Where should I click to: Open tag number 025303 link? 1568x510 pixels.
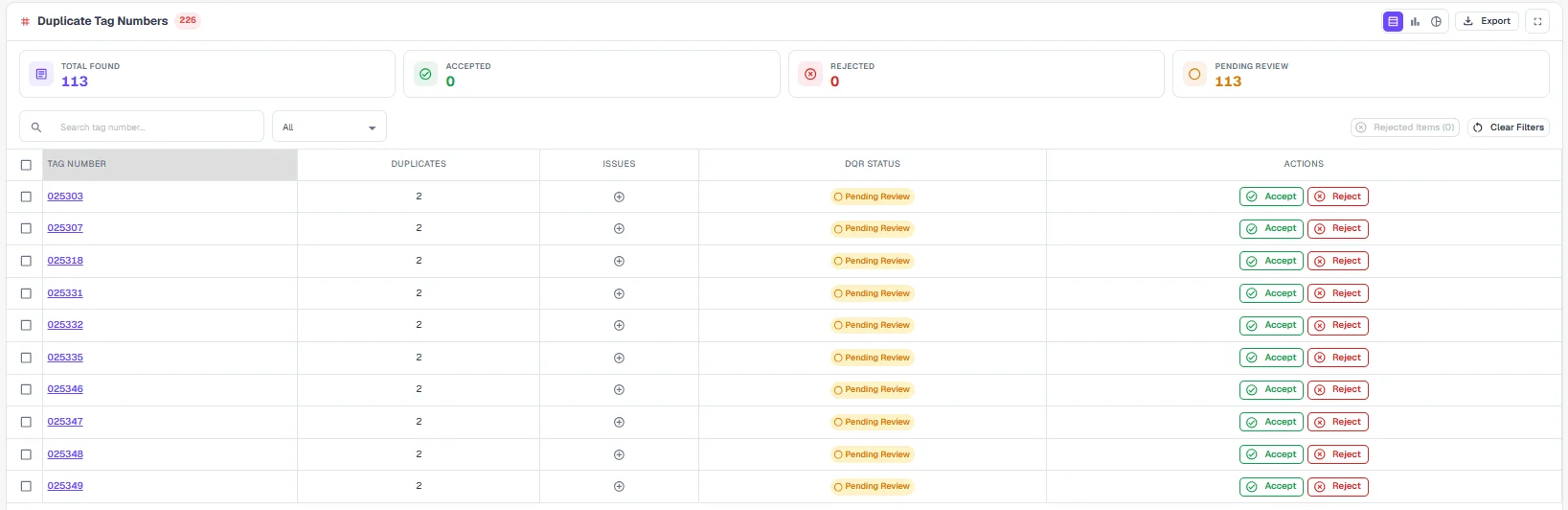pyautogui.click(x=65, y=196)
